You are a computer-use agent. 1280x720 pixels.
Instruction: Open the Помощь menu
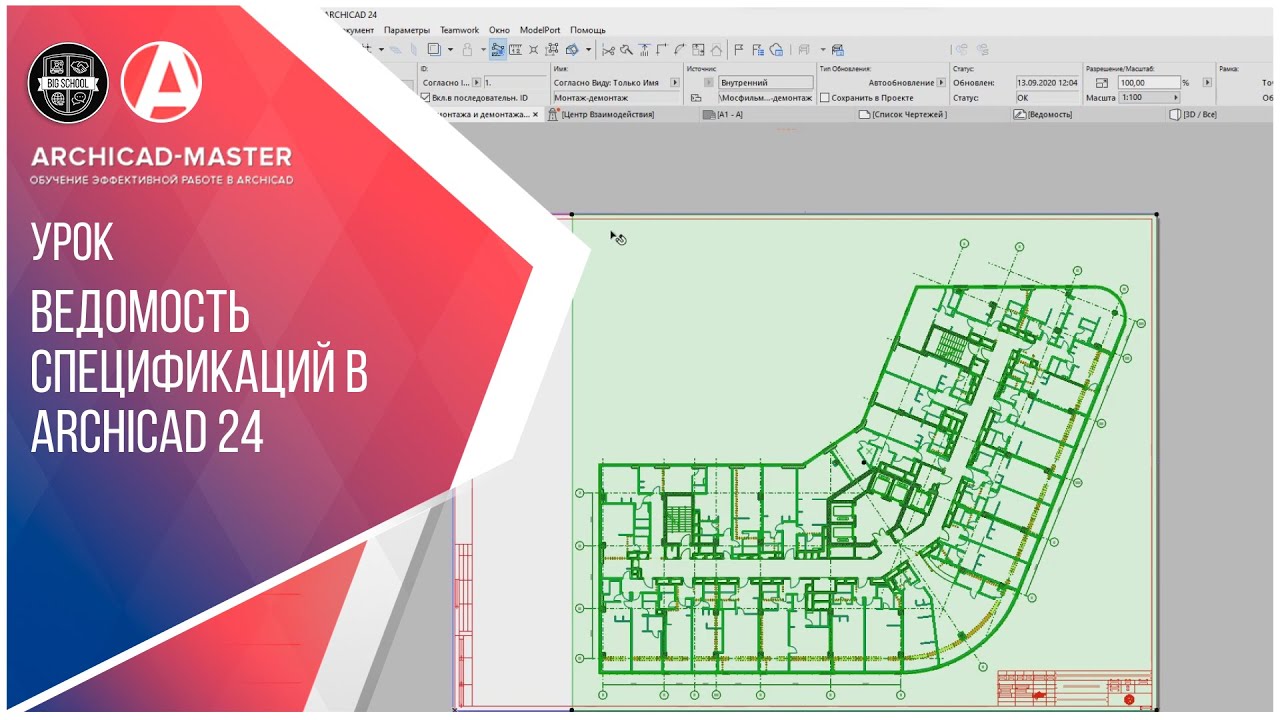(x=588, y=30)
